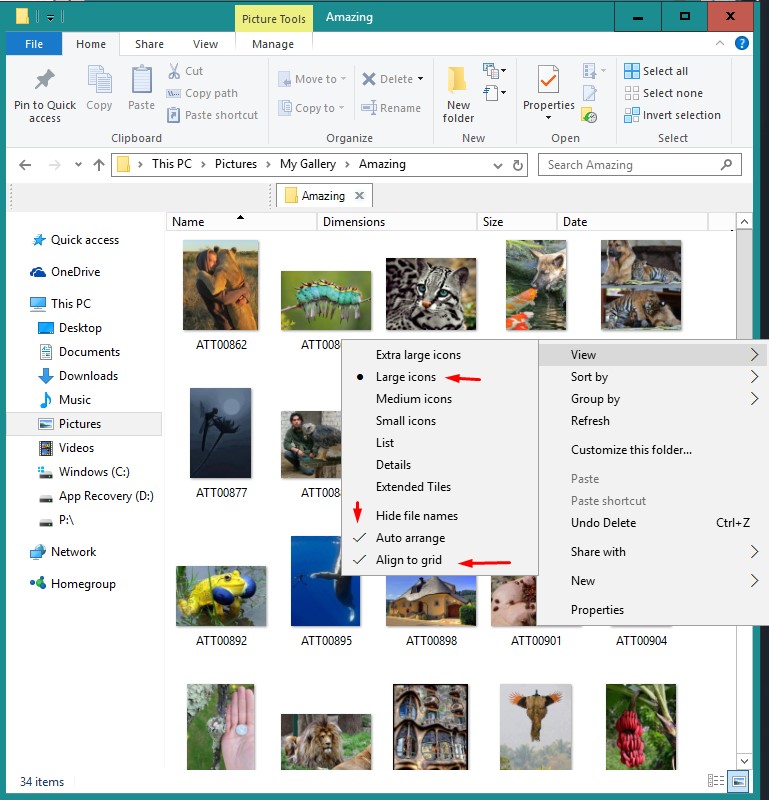
Task: Toggle Align to grid option
Action: [x=409, y=560]
